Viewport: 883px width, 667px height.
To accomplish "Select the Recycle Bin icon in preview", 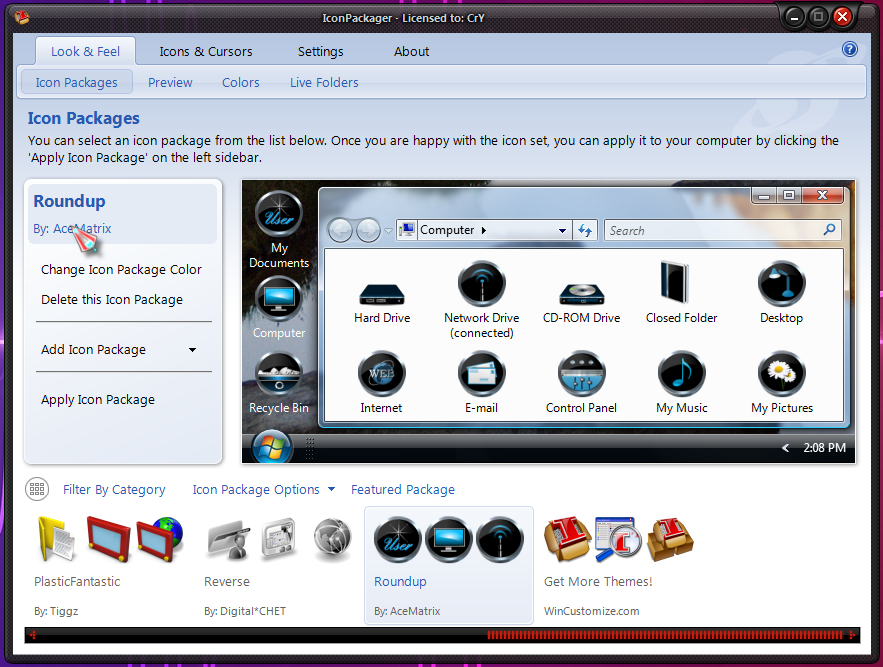I will 279,374.
